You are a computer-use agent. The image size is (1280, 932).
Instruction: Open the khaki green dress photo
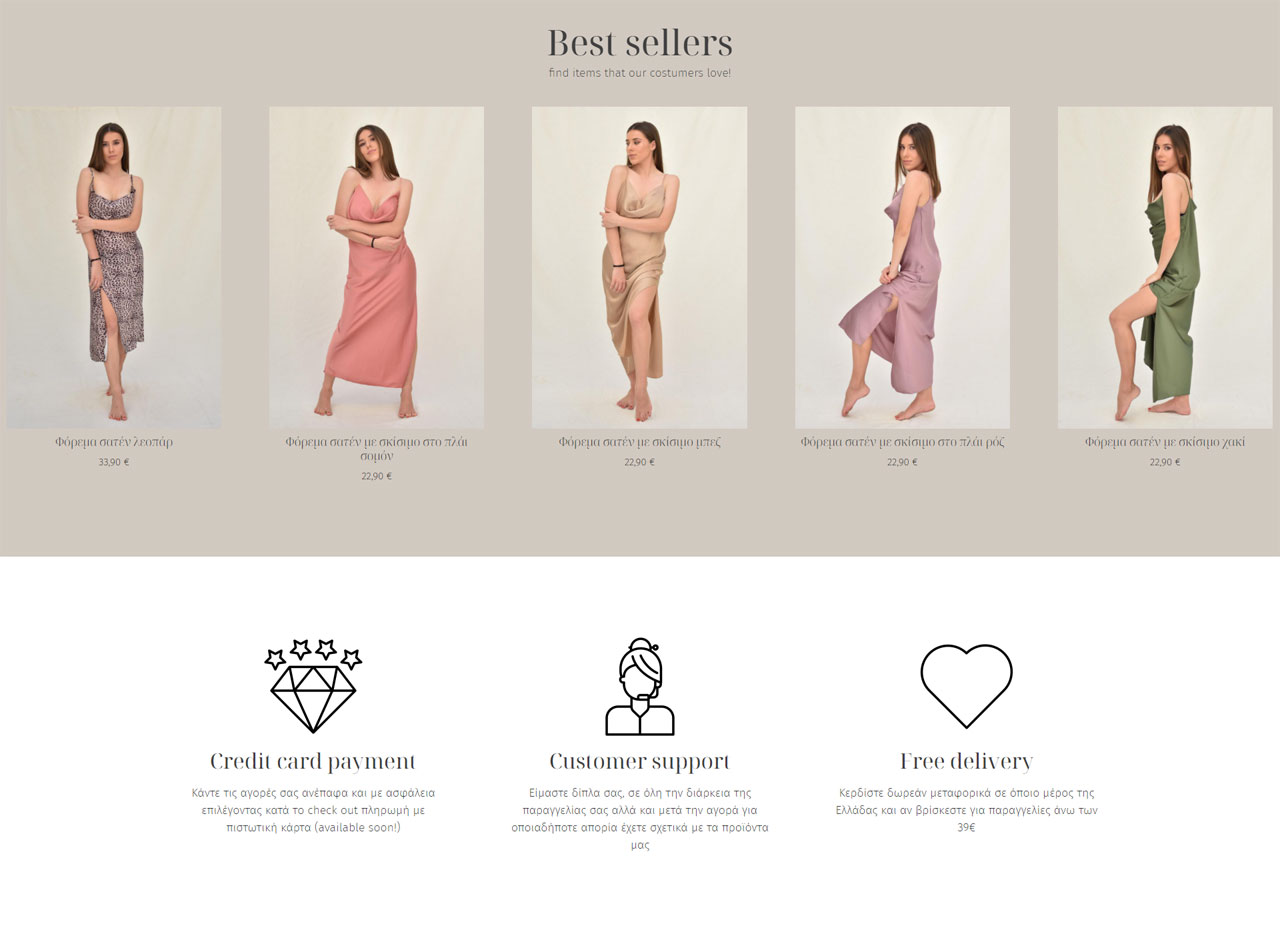pos(1165,268)
